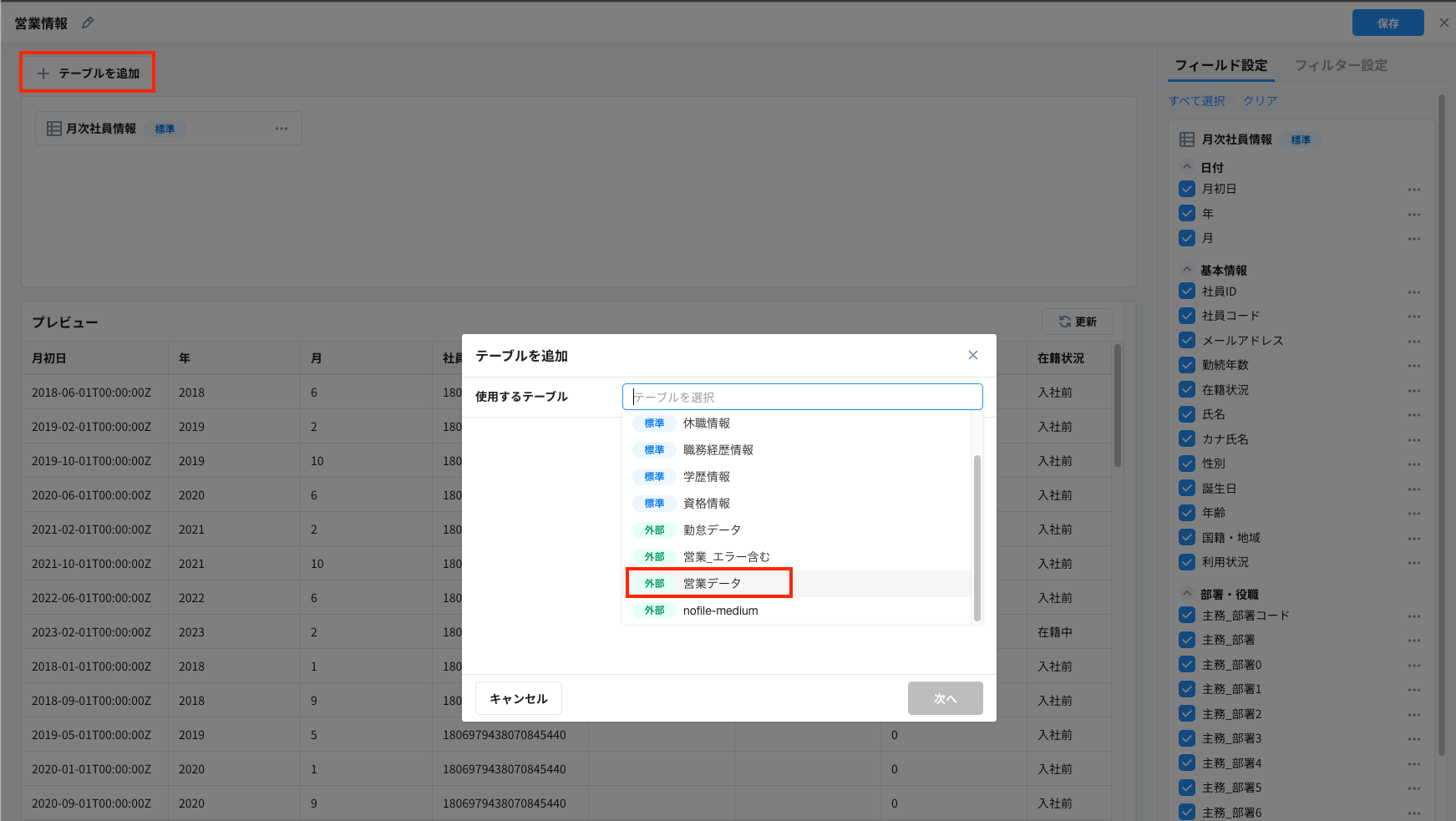Open more options for メールアドレス field
Viewport: 1456px width, 821px height.
coord(1413,341)
